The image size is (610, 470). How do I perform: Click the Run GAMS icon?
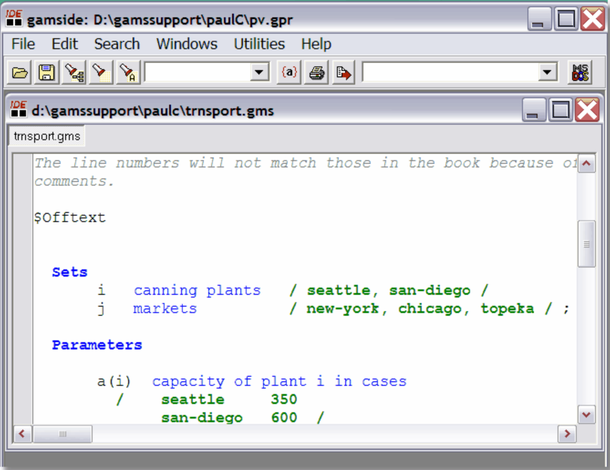coord(344,72)
